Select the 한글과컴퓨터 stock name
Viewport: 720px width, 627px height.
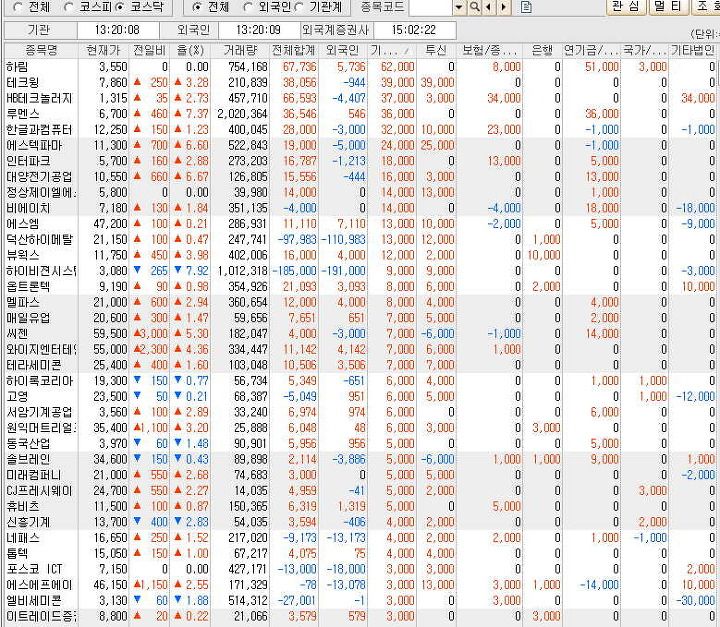pos(39,130)
